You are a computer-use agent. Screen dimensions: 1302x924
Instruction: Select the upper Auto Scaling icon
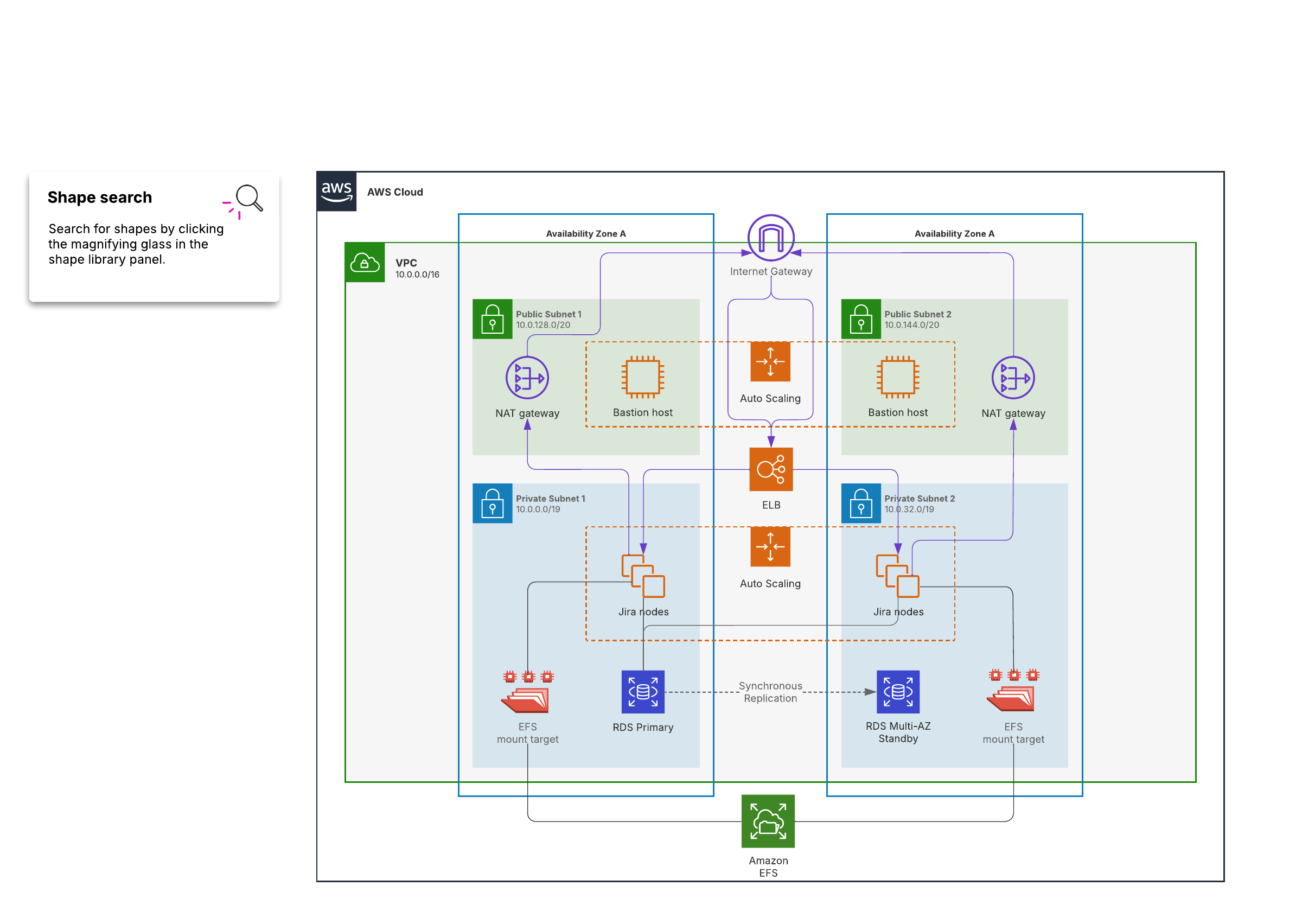(770, 362)
